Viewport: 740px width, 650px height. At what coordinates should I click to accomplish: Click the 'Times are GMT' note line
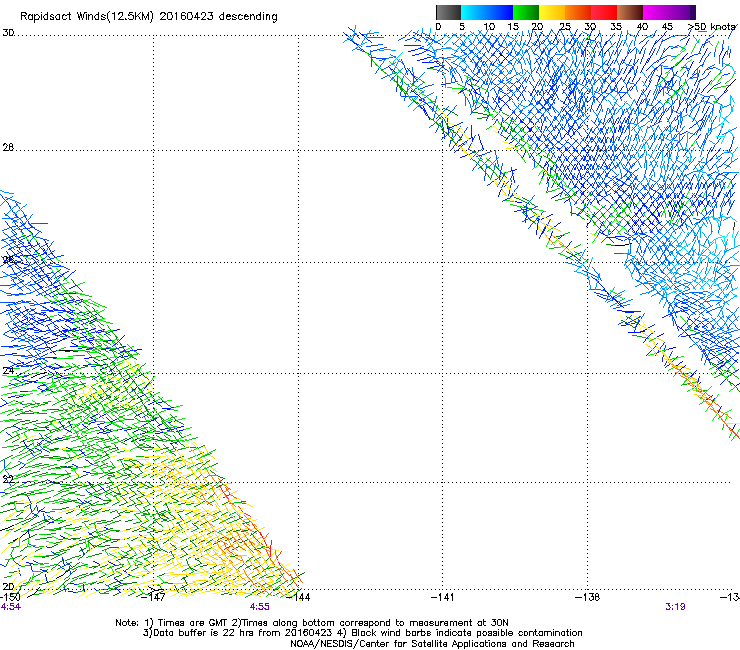[x=312, y=623]
